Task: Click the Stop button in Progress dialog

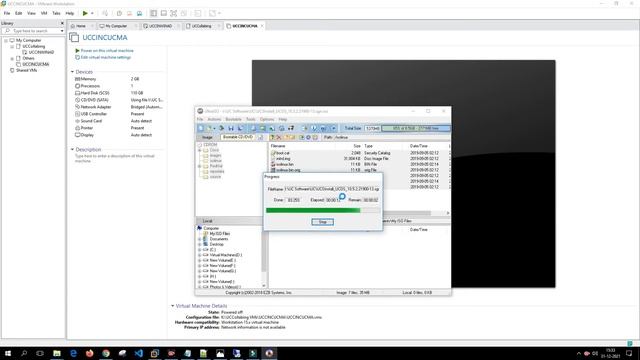Action: [x=322, y=222]
